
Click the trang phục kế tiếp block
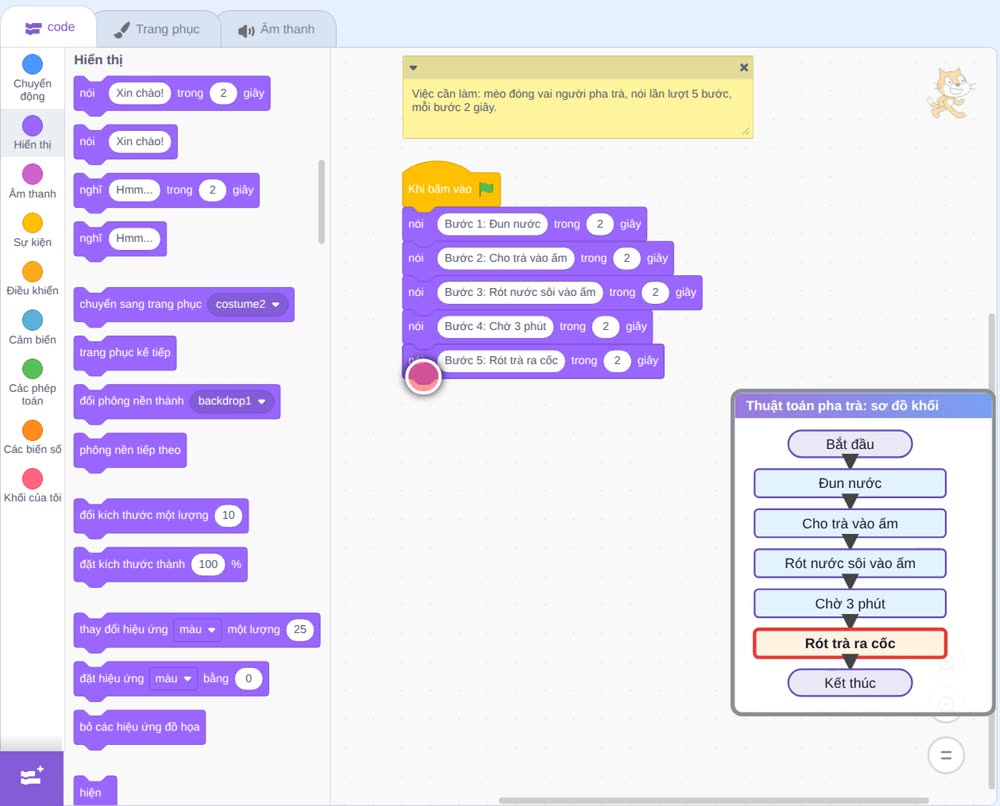(x=125, y=353)
